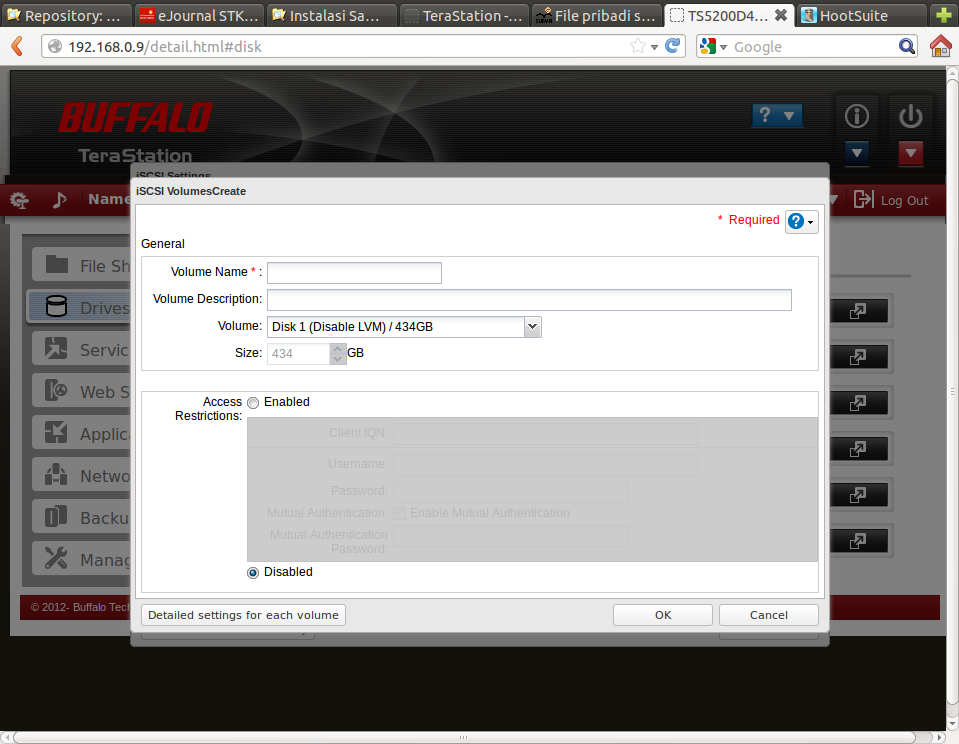Screen dimensions: 959x744
Task: Click the Volume Description field
Action: point(529,300)
